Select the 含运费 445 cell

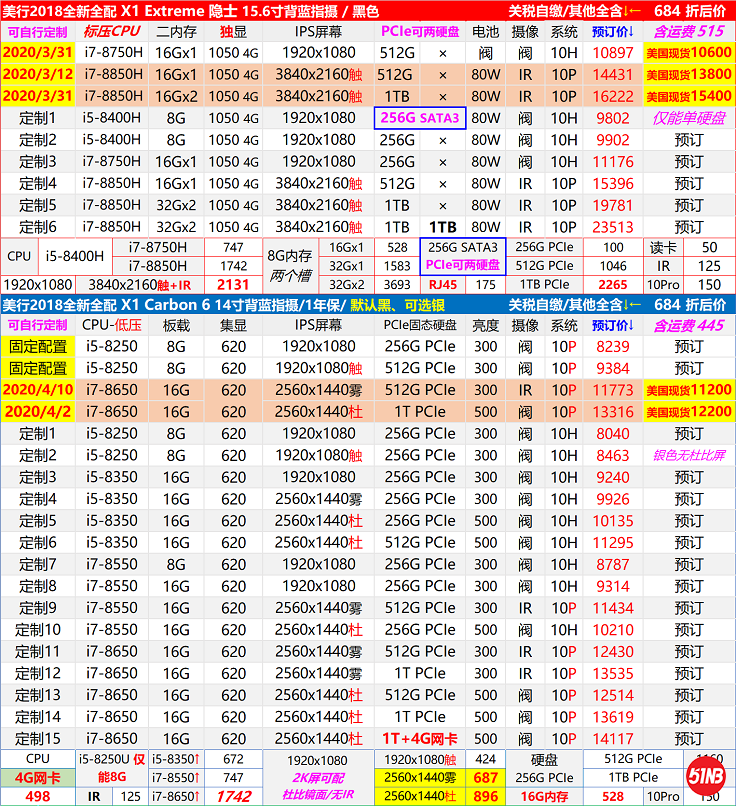(x=688, y=325)
